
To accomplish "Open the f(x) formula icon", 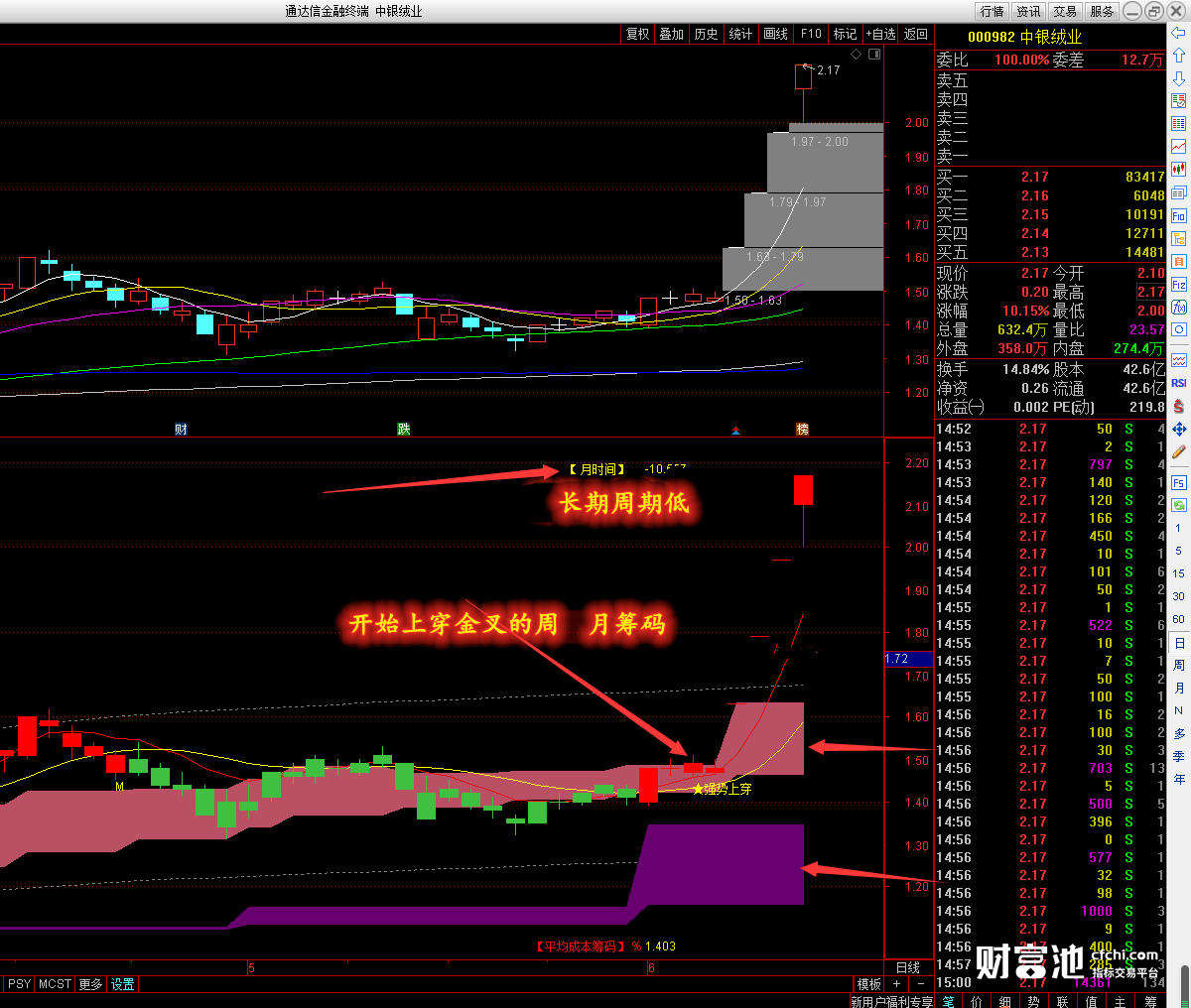I will coord(1179,307).
